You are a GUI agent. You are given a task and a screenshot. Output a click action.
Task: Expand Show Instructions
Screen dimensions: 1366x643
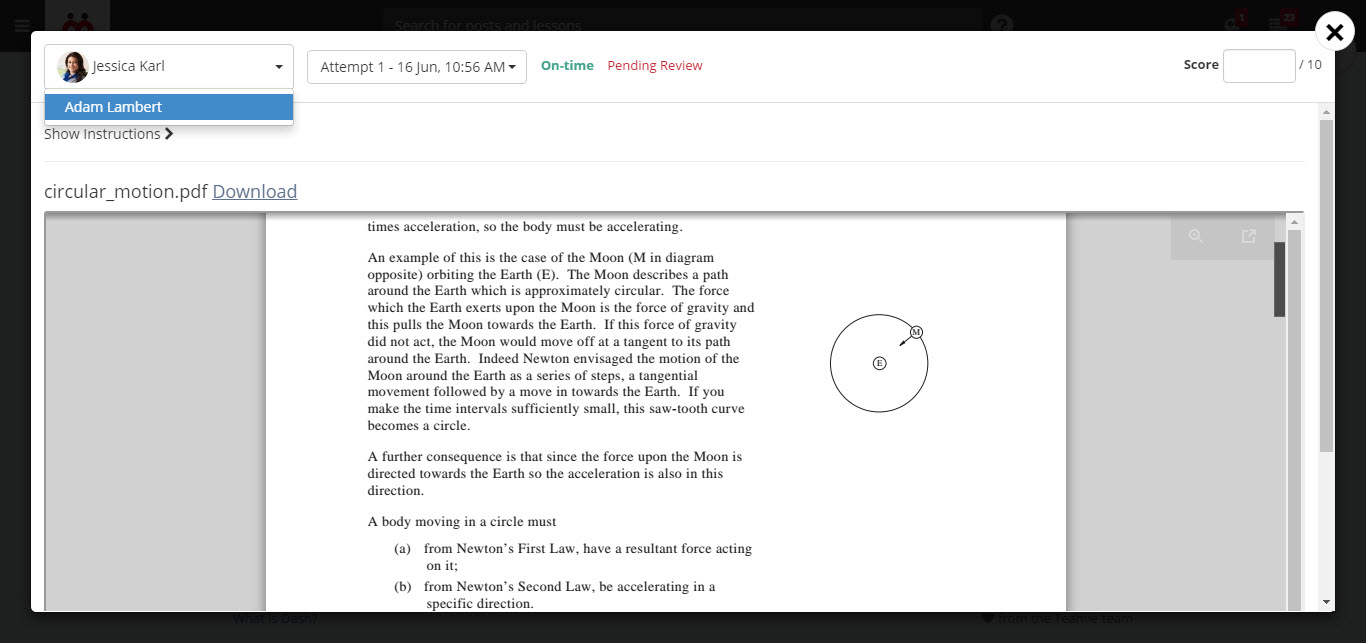(109, 134)
